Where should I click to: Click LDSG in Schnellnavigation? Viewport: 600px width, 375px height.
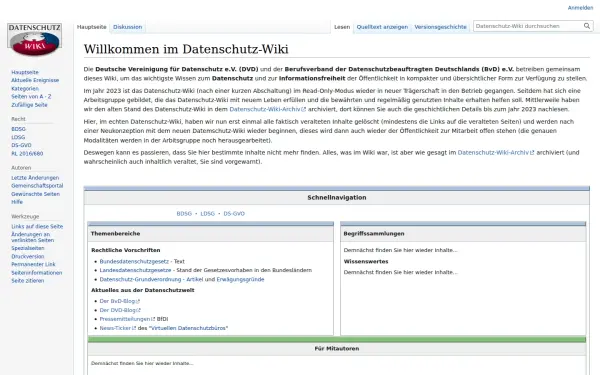click(208, 214)
